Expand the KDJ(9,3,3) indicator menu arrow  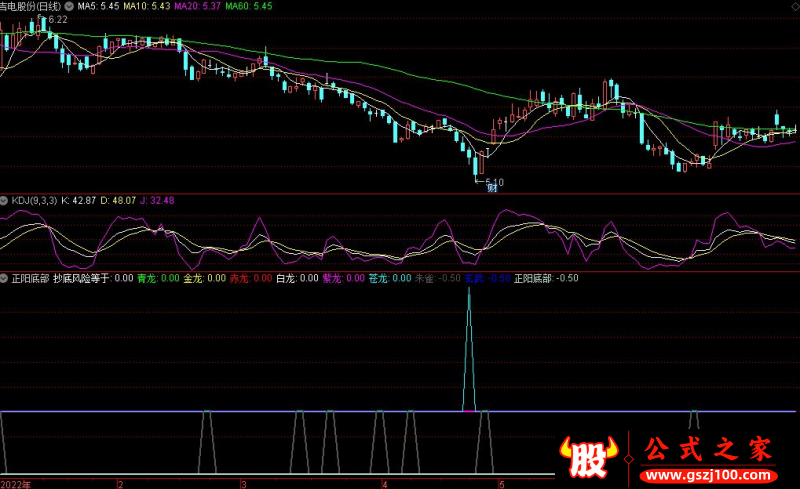click(x=5, y=201)
